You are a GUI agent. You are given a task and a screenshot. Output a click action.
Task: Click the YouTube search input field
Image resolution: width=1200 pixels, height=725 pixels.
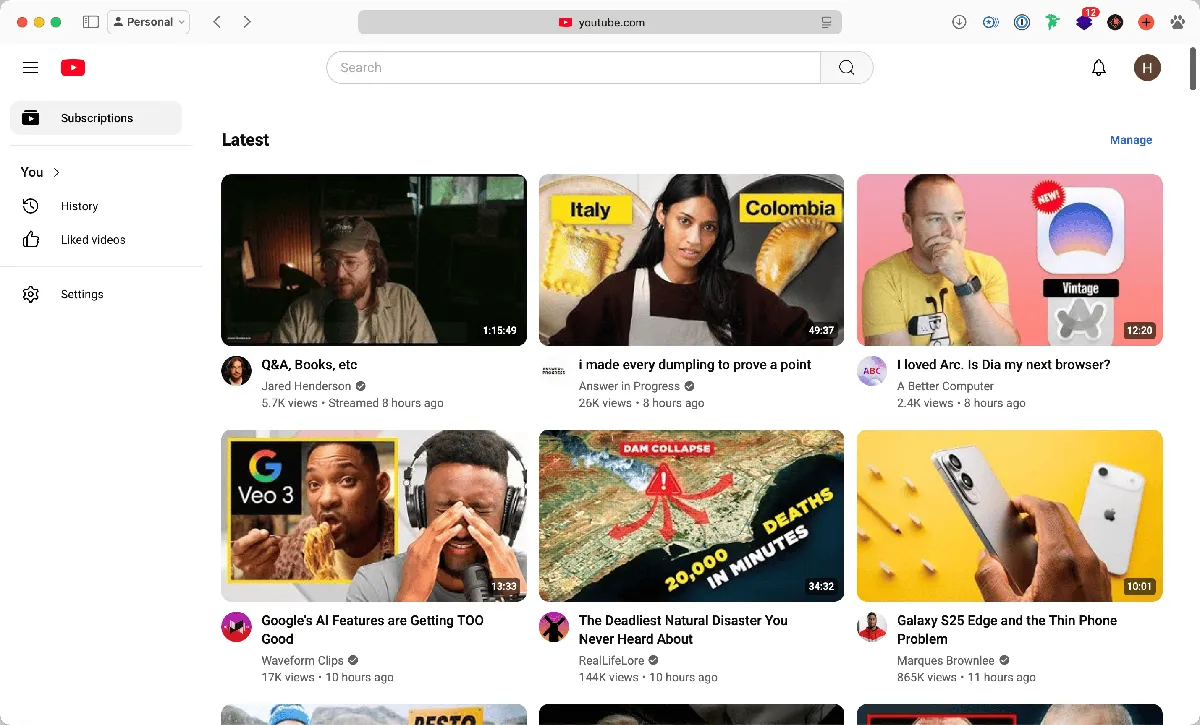click(x=573, y=68)
